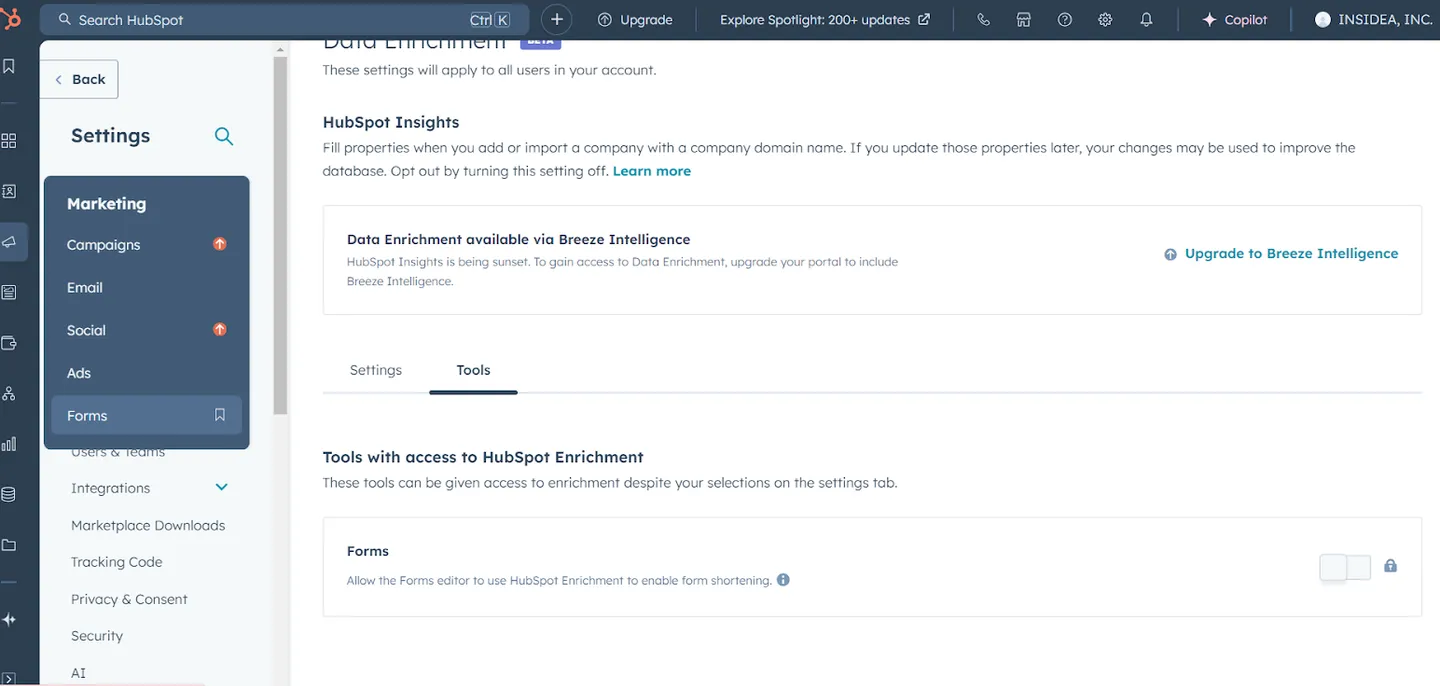
Task: Open the notifications bell icon
Action: click(x=1146, y=19)
